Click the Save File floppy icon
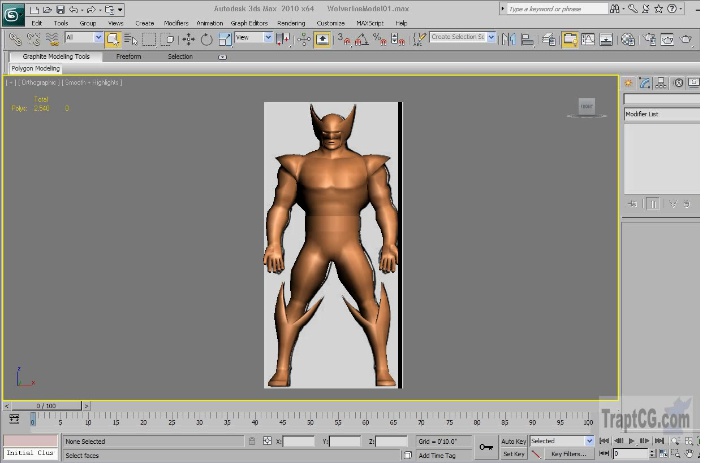 pyautogui.click(x=60, y=9)
